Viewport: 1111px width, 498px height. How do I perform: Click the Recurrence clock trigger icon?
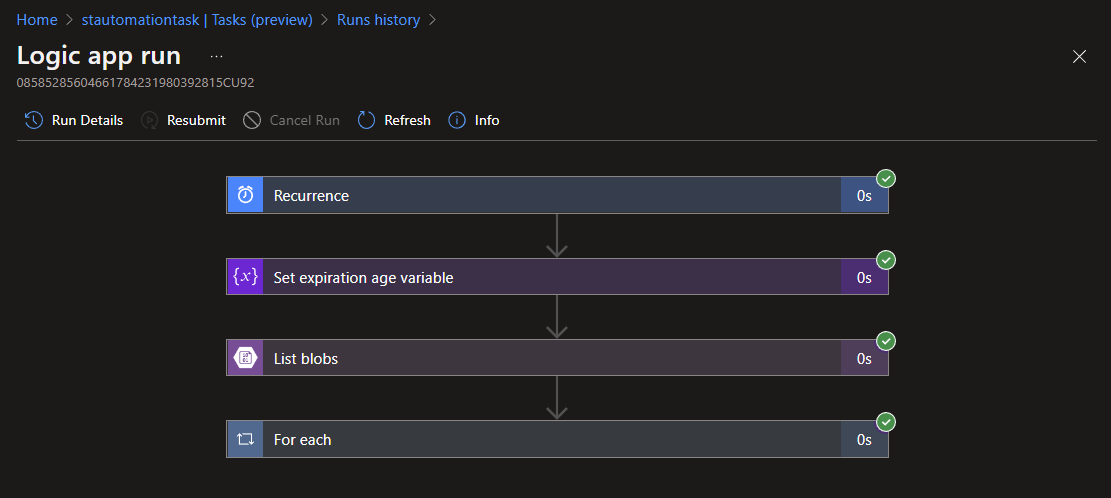(245, 196)
